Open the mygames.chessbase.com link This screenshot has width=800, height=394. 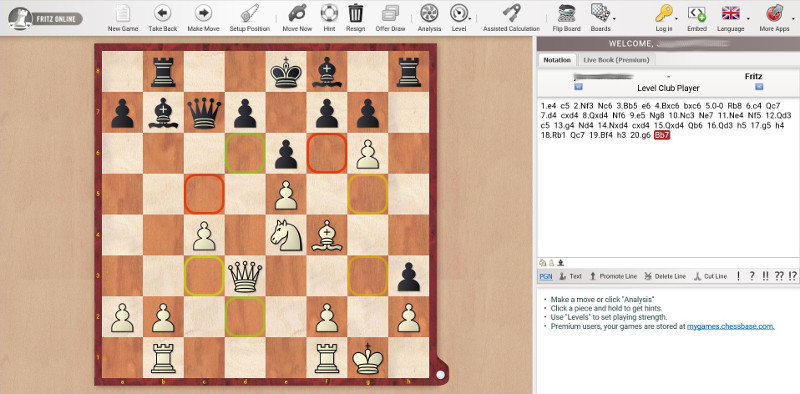731,326
